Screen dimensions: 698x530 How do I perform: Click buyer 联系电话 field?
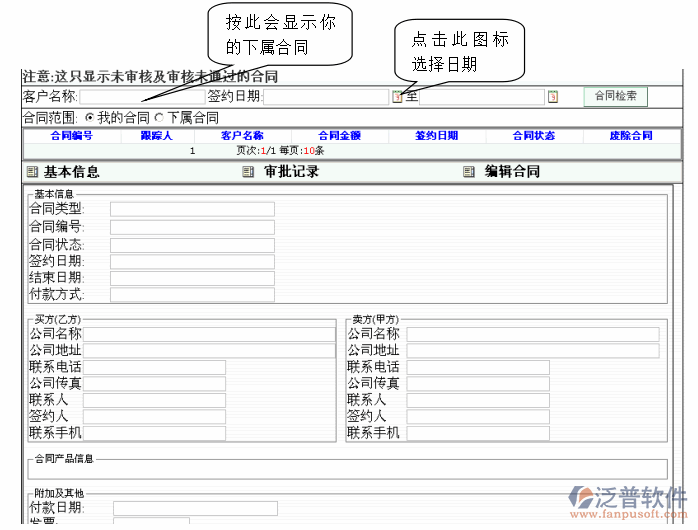point(154,368)
